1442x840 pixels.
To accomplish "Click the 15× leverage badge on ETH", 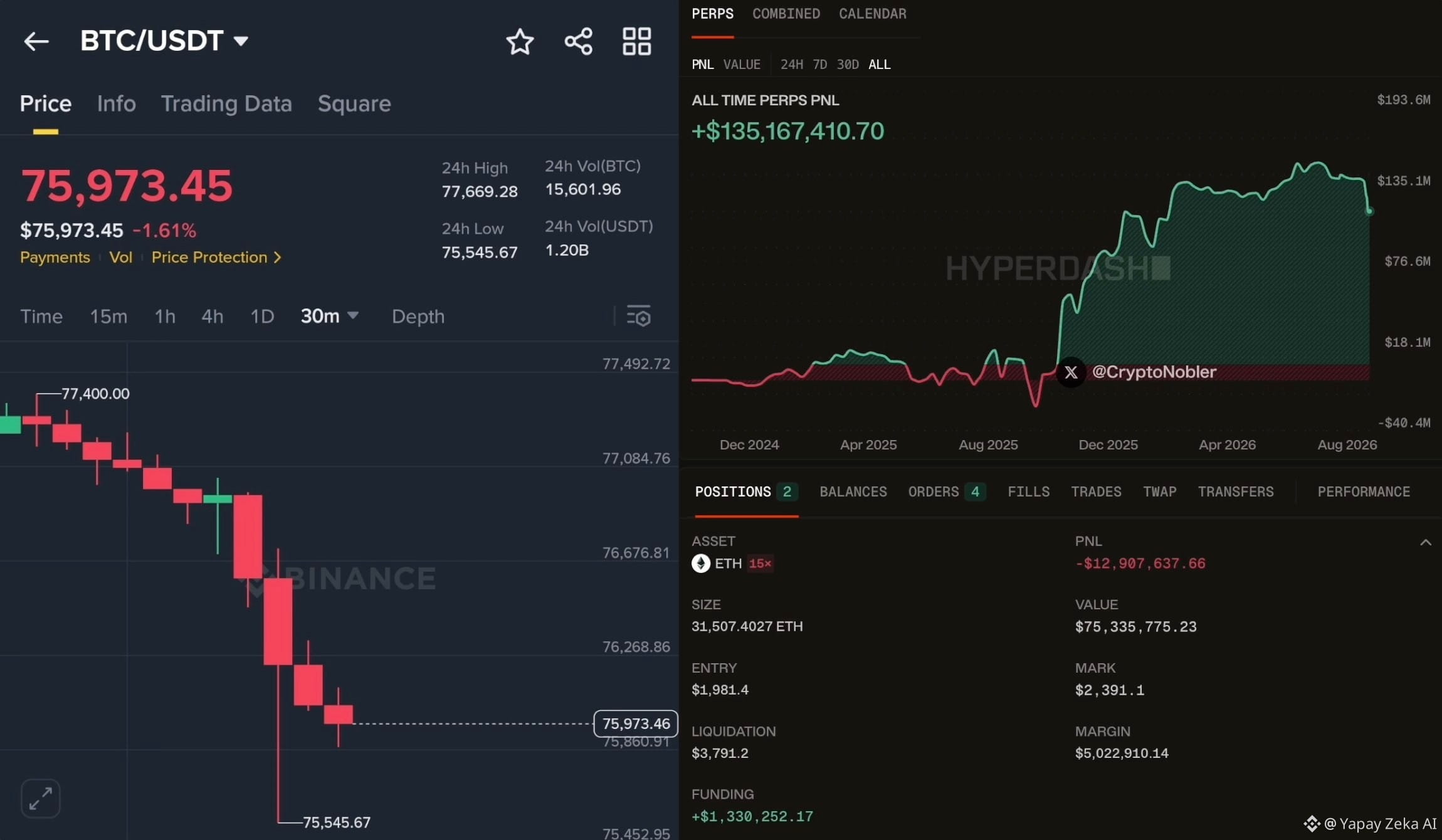I will pos(760,564).
